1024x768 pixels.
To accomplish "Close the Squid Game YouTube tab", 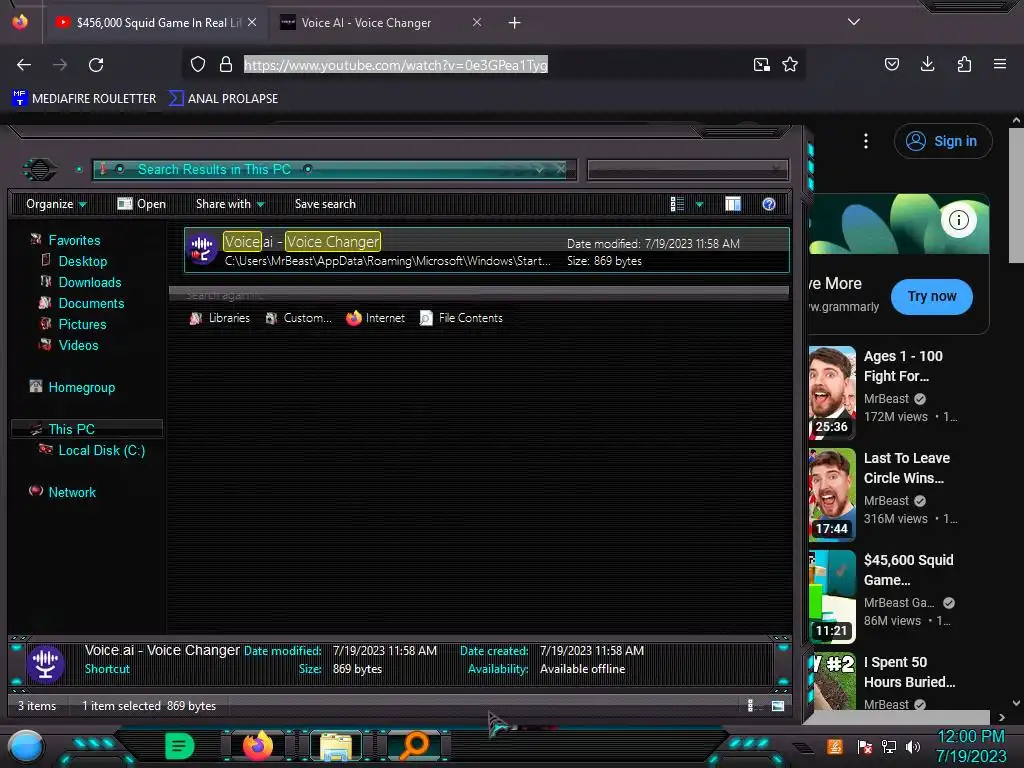I will click(x=251, y=22).
